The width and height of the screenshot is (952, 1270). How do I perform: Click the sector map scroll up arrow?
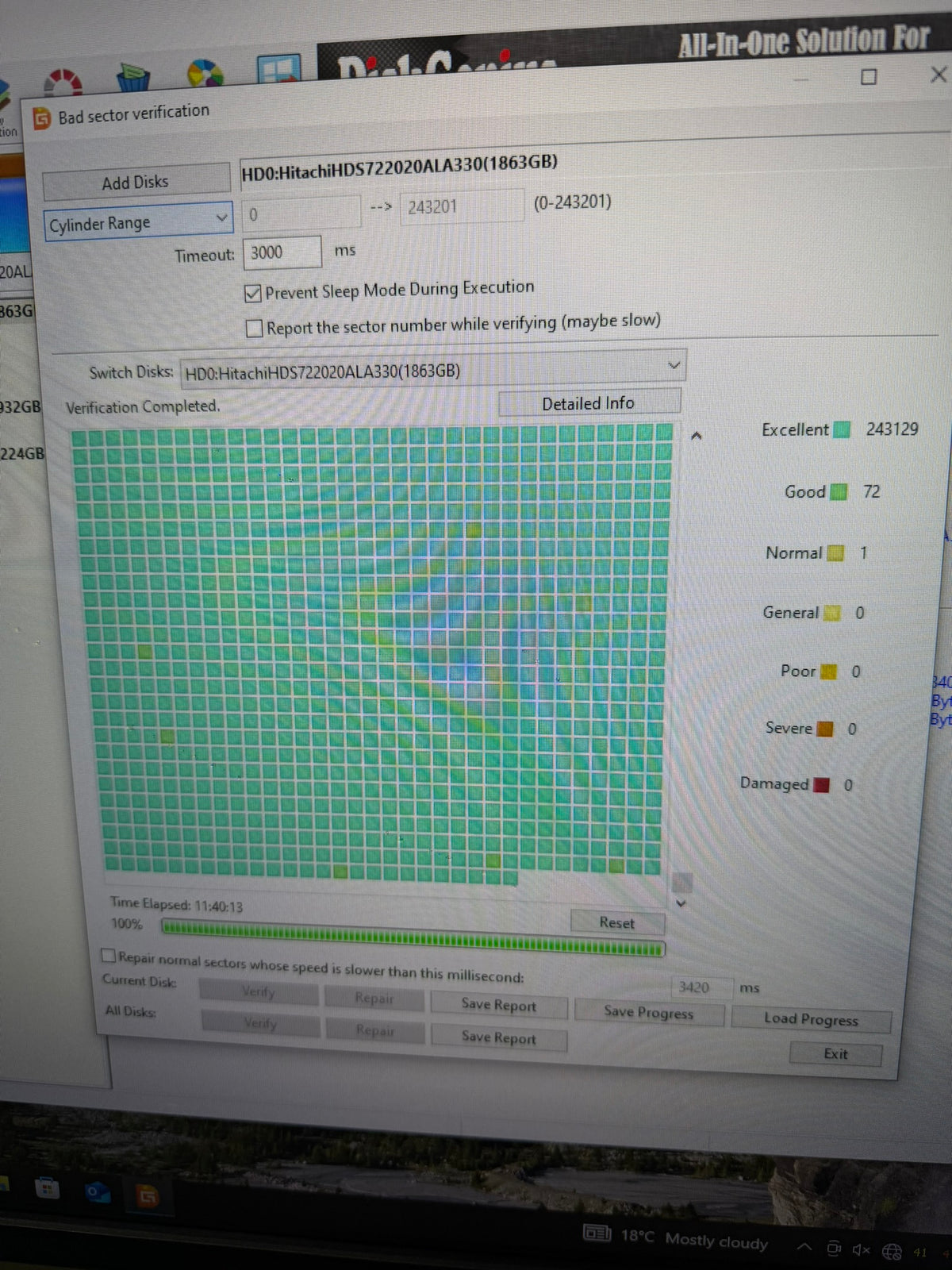click(696, 436)
